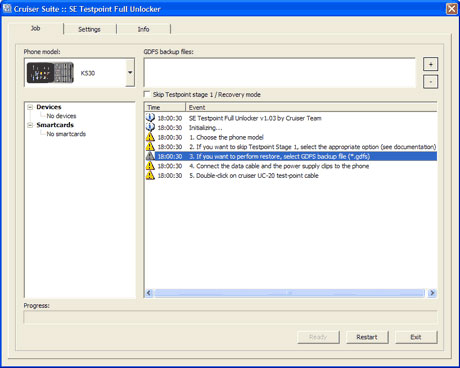Viewport: 460px width, 368px height.
Task: Click warning icon of cruiser UC-20 cable row
Action: pos(150,175)
